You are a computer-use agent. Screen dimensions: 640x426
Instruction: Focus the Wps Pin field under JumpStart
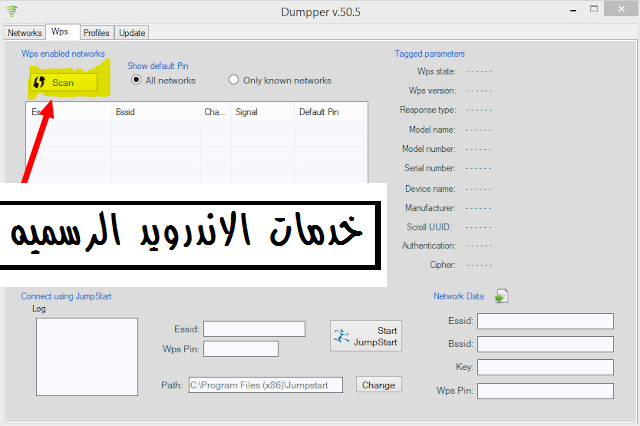(241, 349)
